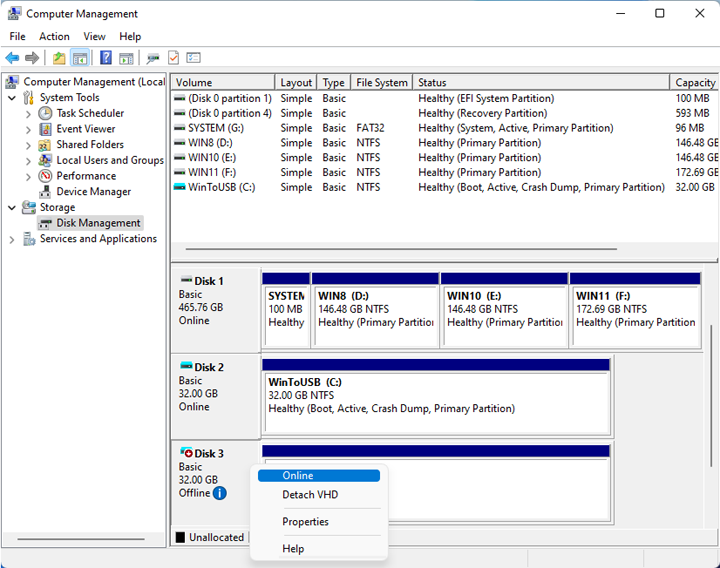This screenshot has width=720, height=568.
Task: Select the WIN11 (F:) volume list row
Action: [x=444, y=173]
